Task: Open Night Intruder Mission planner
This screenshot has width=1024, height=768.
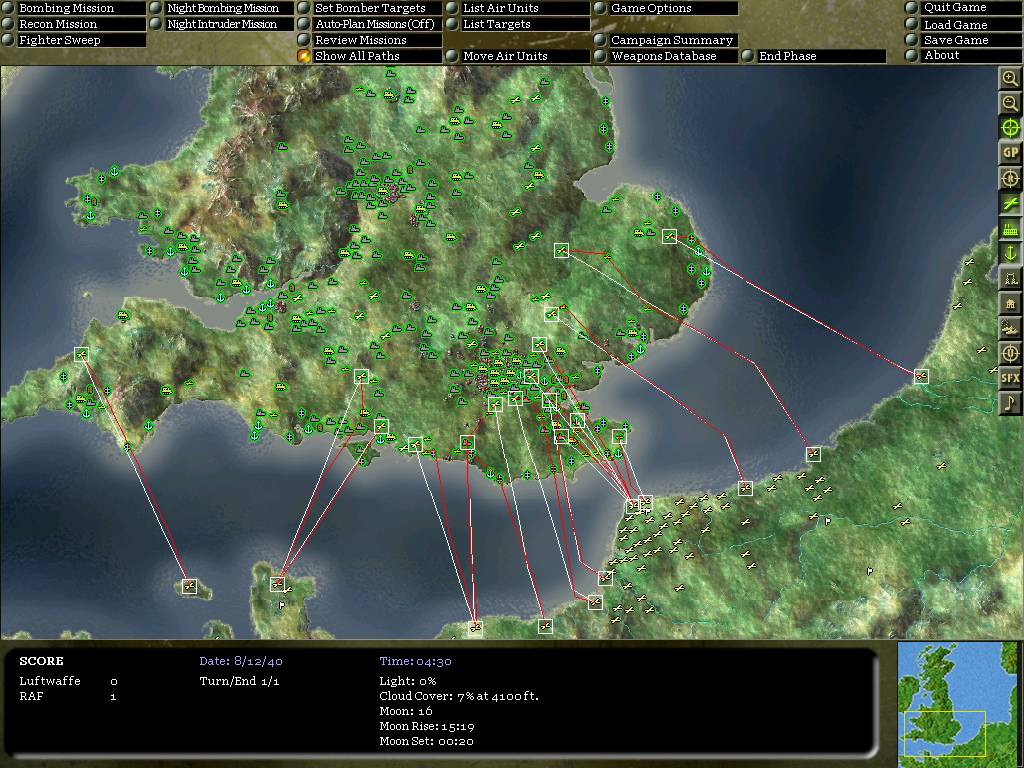Action: click(221, 24)
